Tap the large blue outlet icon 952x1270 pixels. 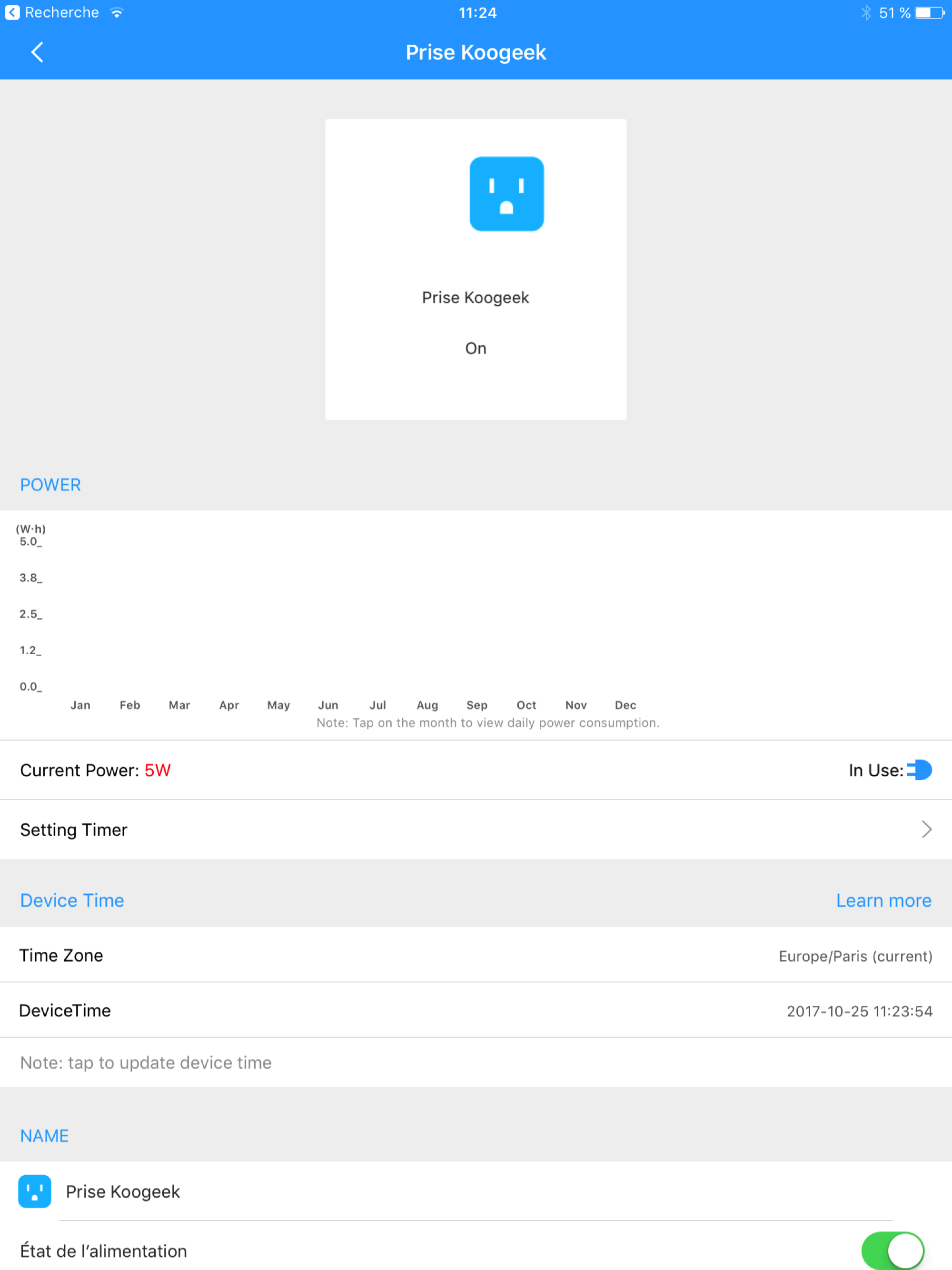506,194
